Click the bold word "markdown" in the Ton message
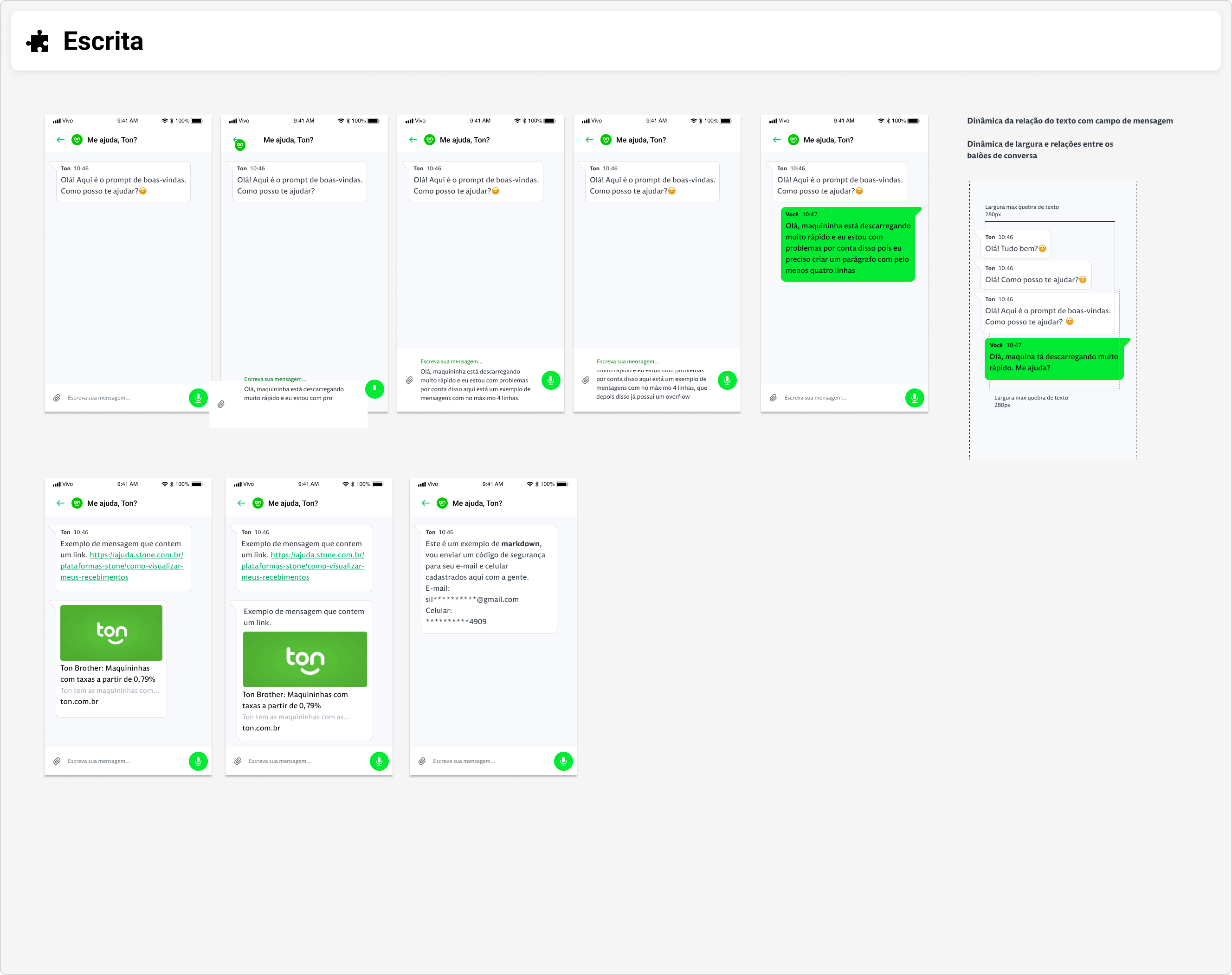This screenshot has width=1232, height=975. tap(521, 543)
